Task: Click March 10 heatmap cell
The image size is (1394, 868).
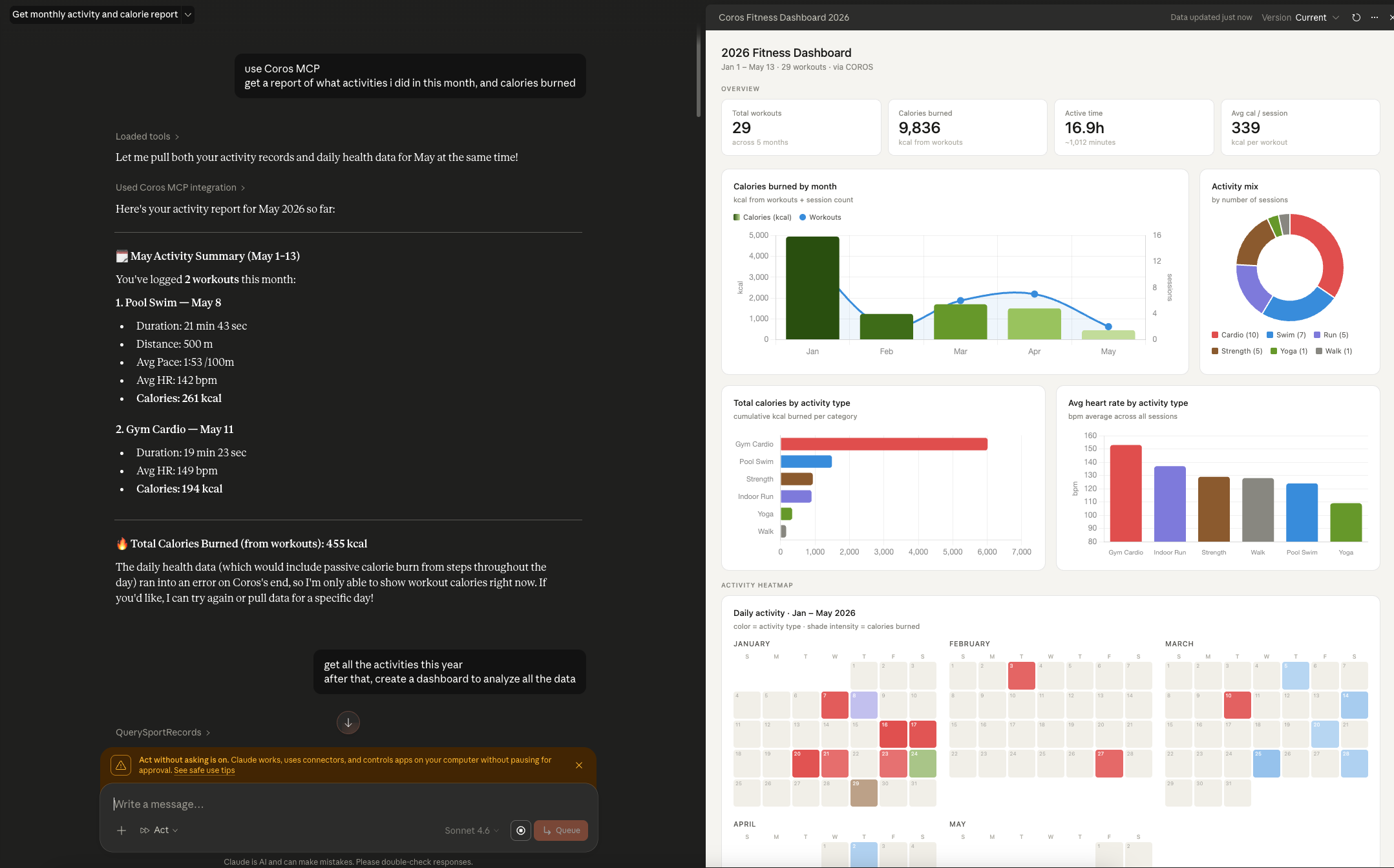Action: [1237, 705]
